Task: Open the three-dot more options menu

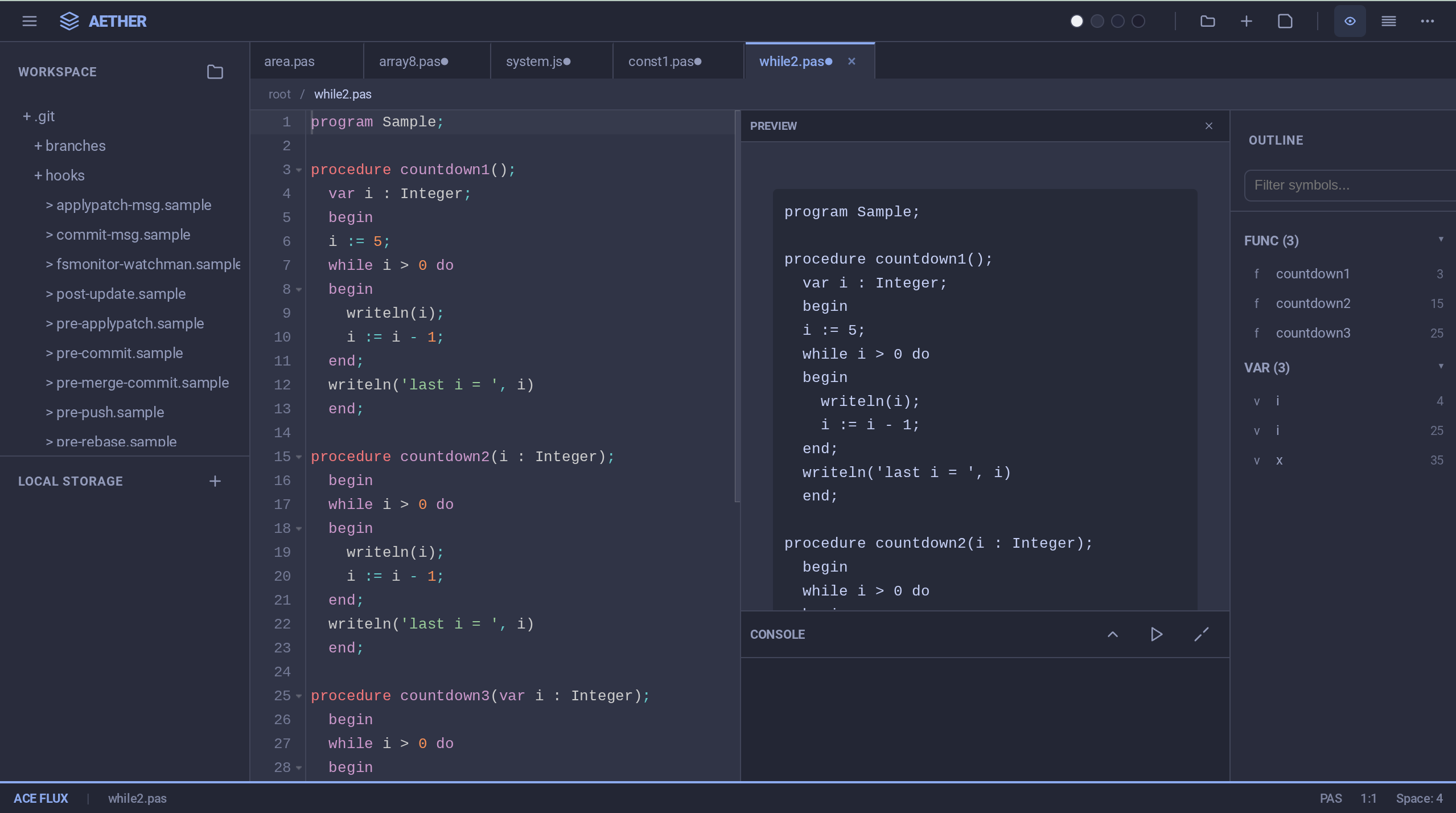Action: pos(1427,21)
